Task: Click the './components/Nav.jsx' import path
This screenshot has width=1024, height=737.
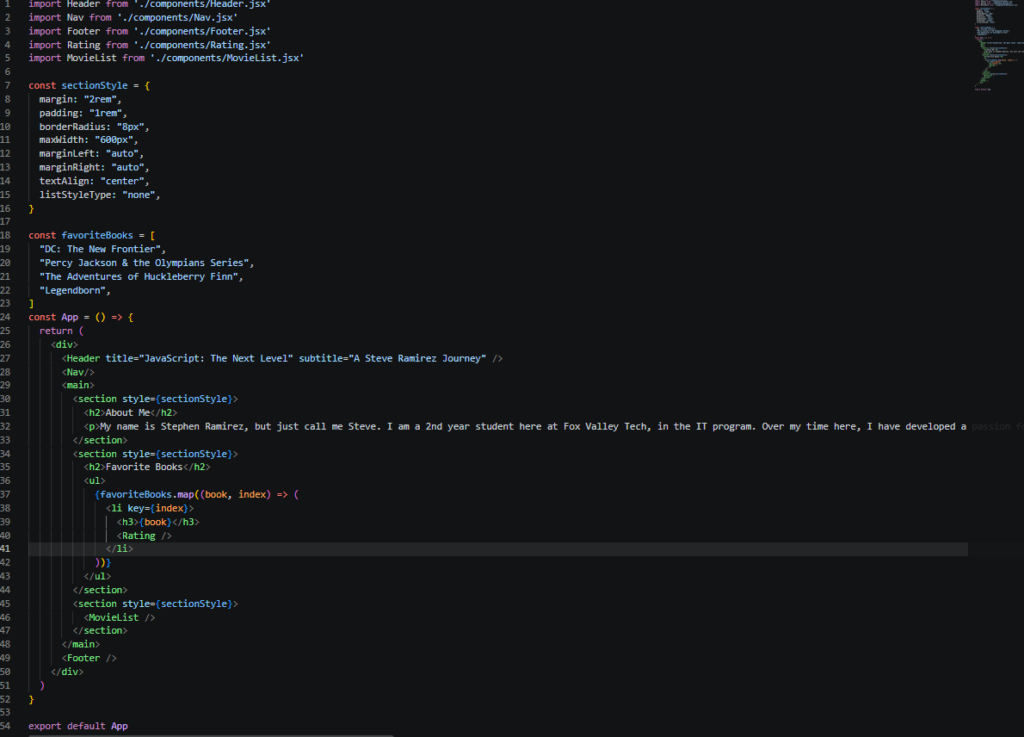Action: [x=178, y=18]
